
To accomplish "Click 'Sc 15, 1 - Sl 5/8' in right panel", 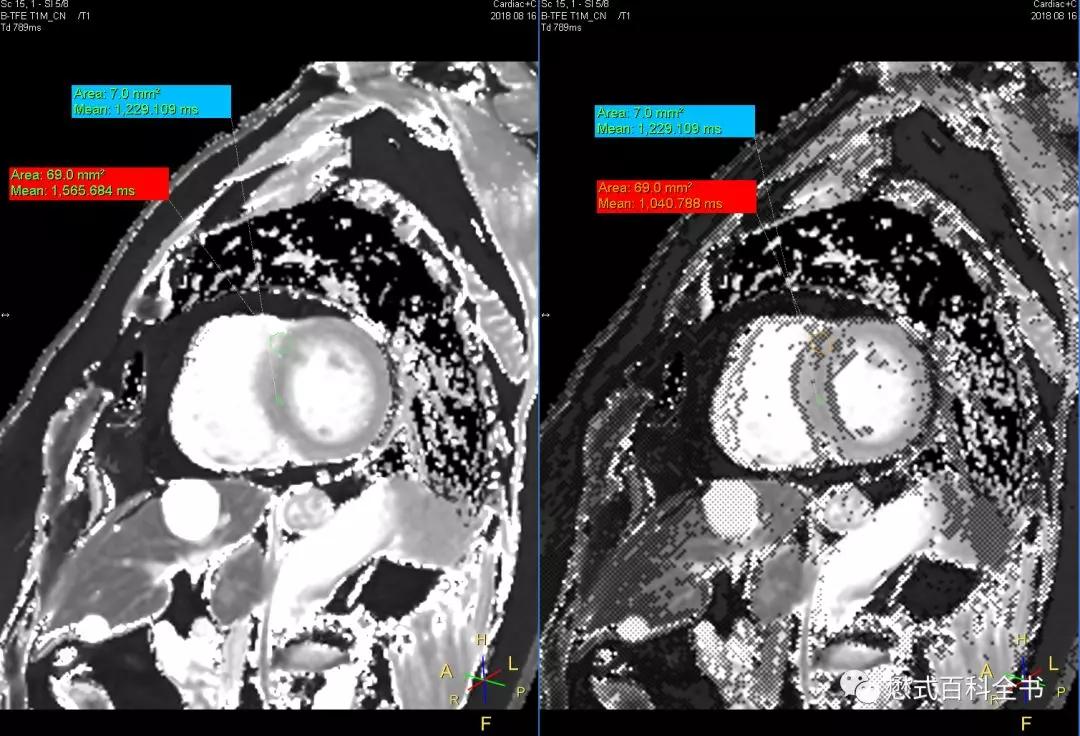I will tap(576, 4).
